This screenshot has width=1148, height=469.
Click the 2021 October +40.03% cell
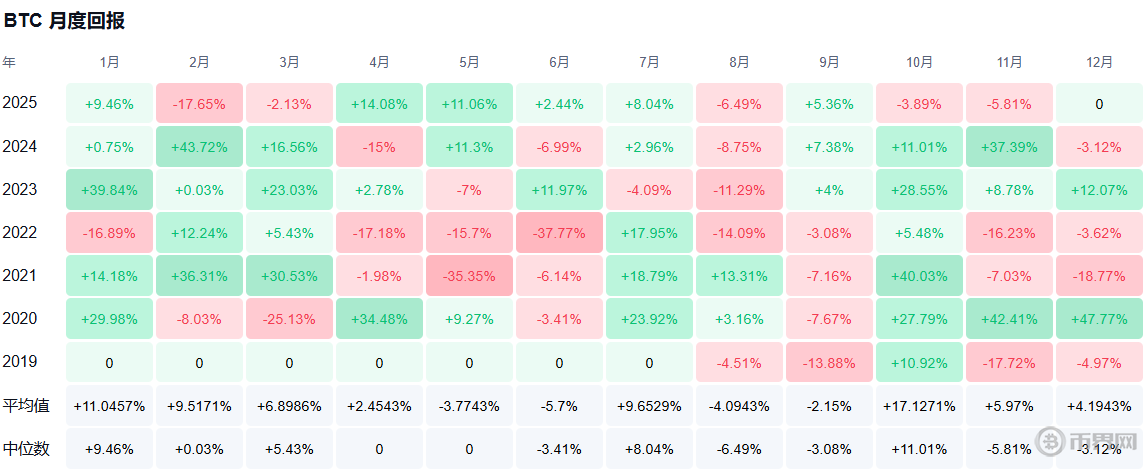[919, 276]
